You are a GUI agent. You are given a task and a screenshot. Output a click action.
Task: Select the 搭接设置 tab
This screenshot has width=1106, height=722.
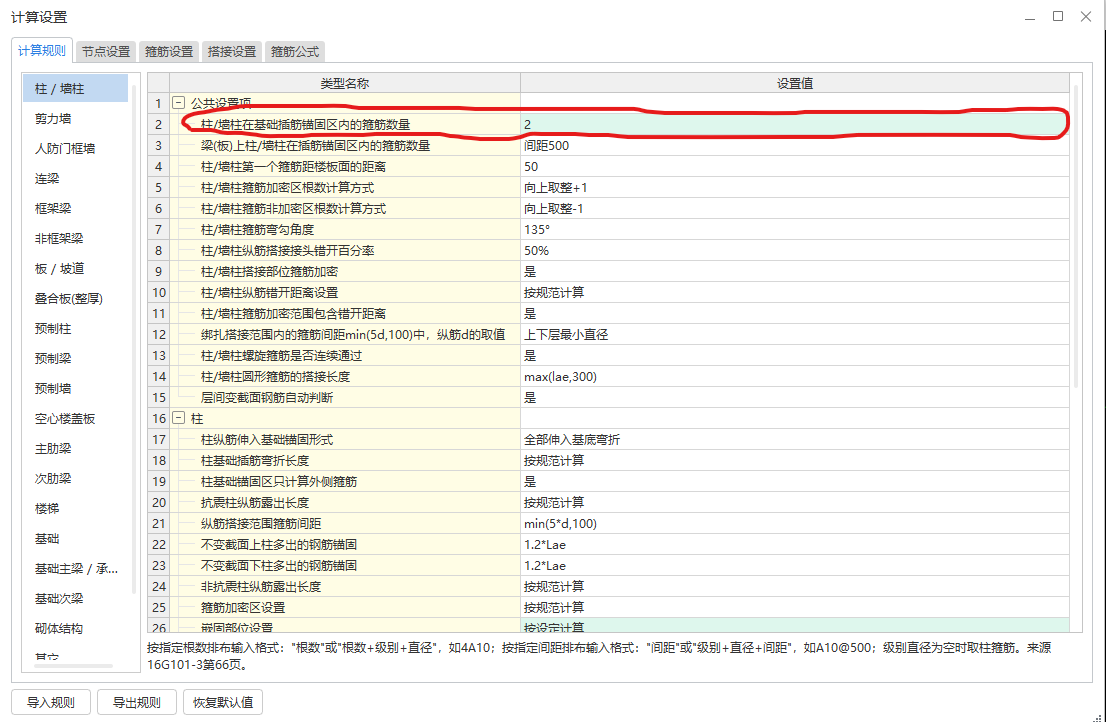pos(232,51)
